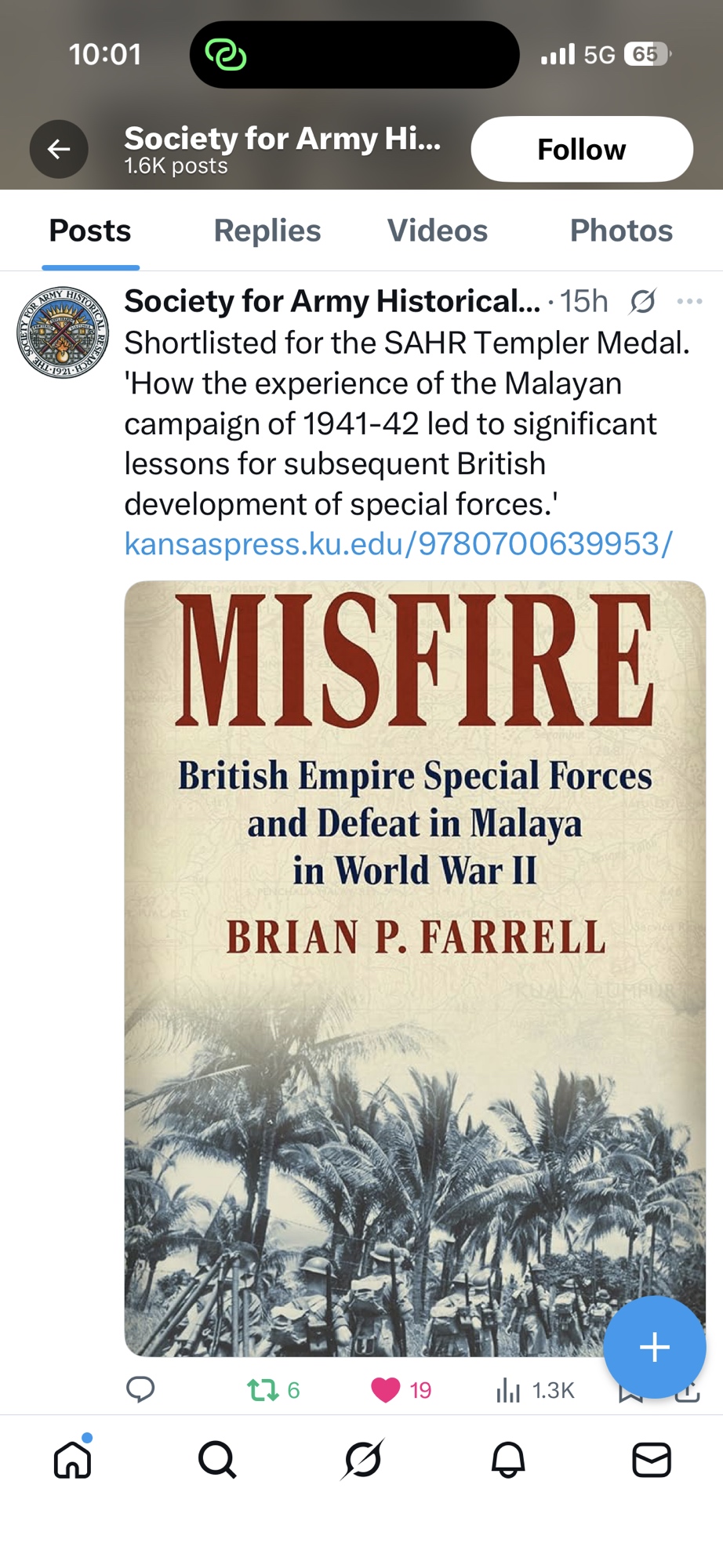This screenshot has width=723, height=1568.
Task: View post analytics showing 1.3K views
Action: tap(508, 1390)
